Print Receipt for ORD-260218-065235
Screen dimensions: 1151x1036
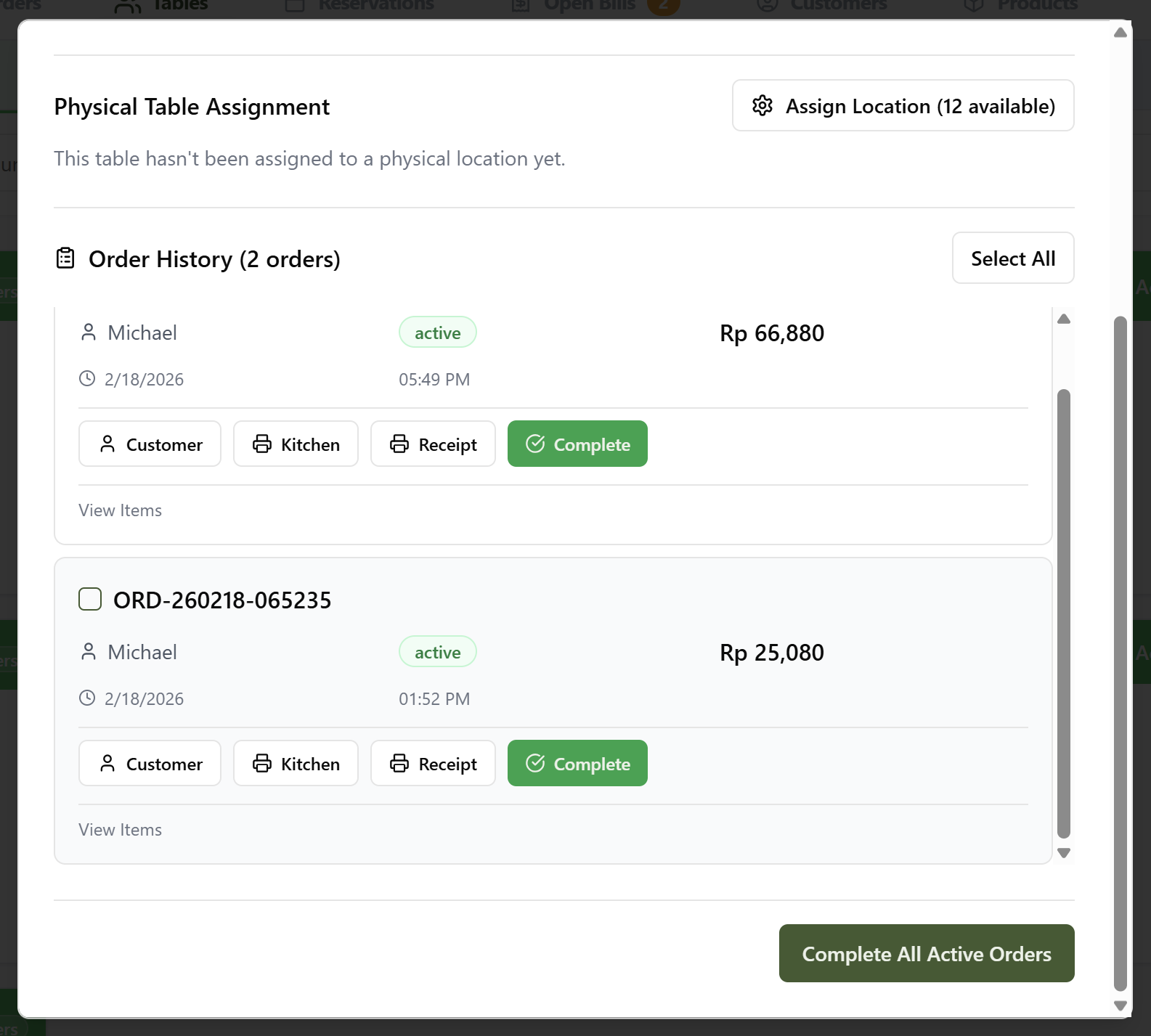[x=433, y=764]
